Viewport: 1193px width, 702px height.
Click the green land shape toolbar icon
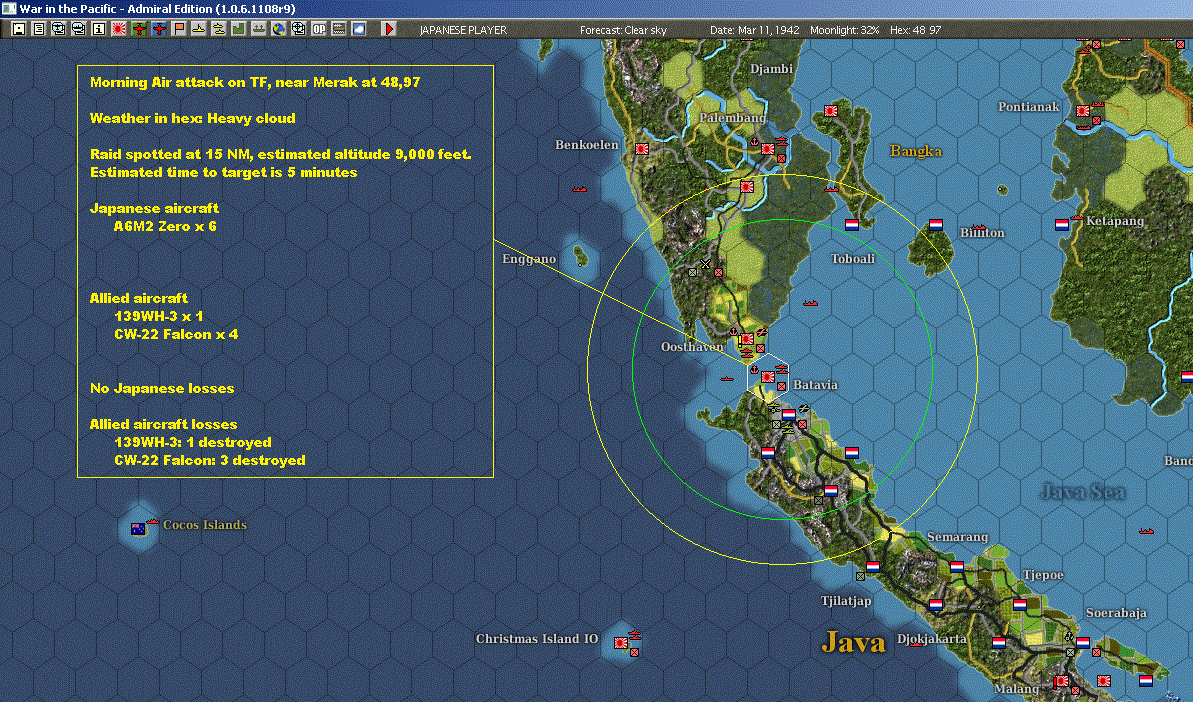(x=238, y=29)
